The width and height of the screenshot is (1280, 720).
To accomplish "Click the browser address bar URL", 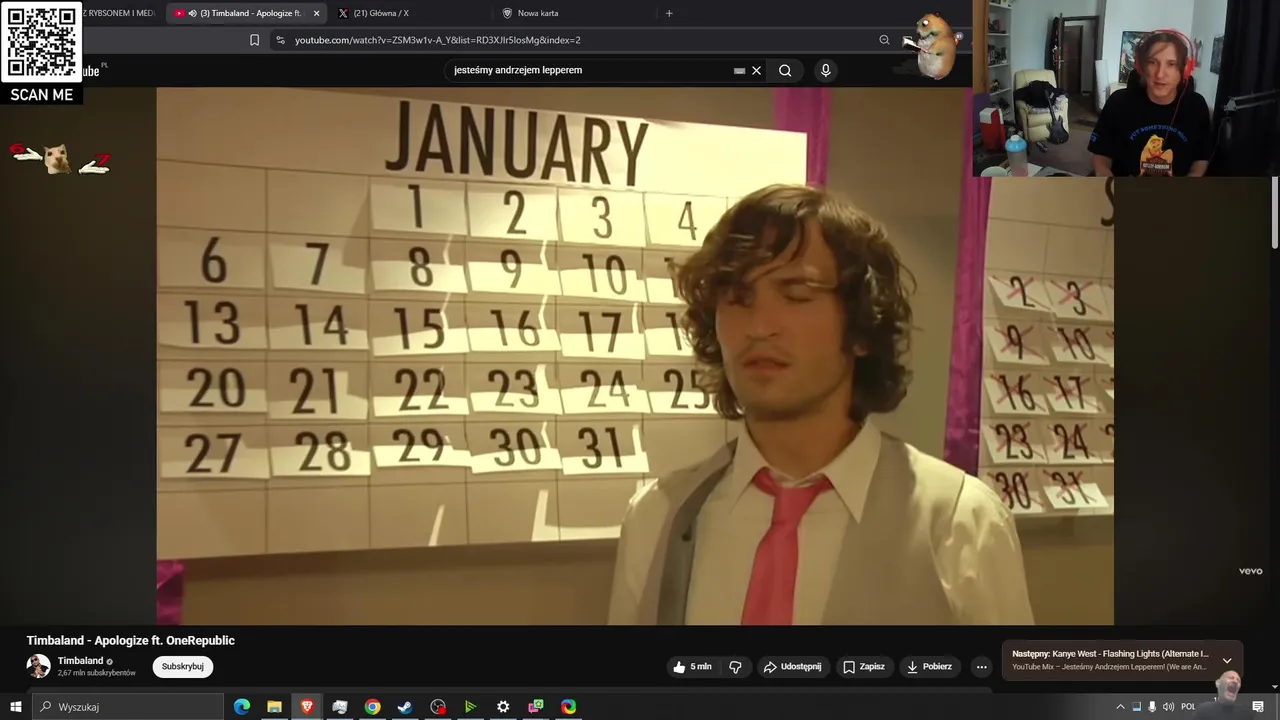I will (x=438, y=40).
